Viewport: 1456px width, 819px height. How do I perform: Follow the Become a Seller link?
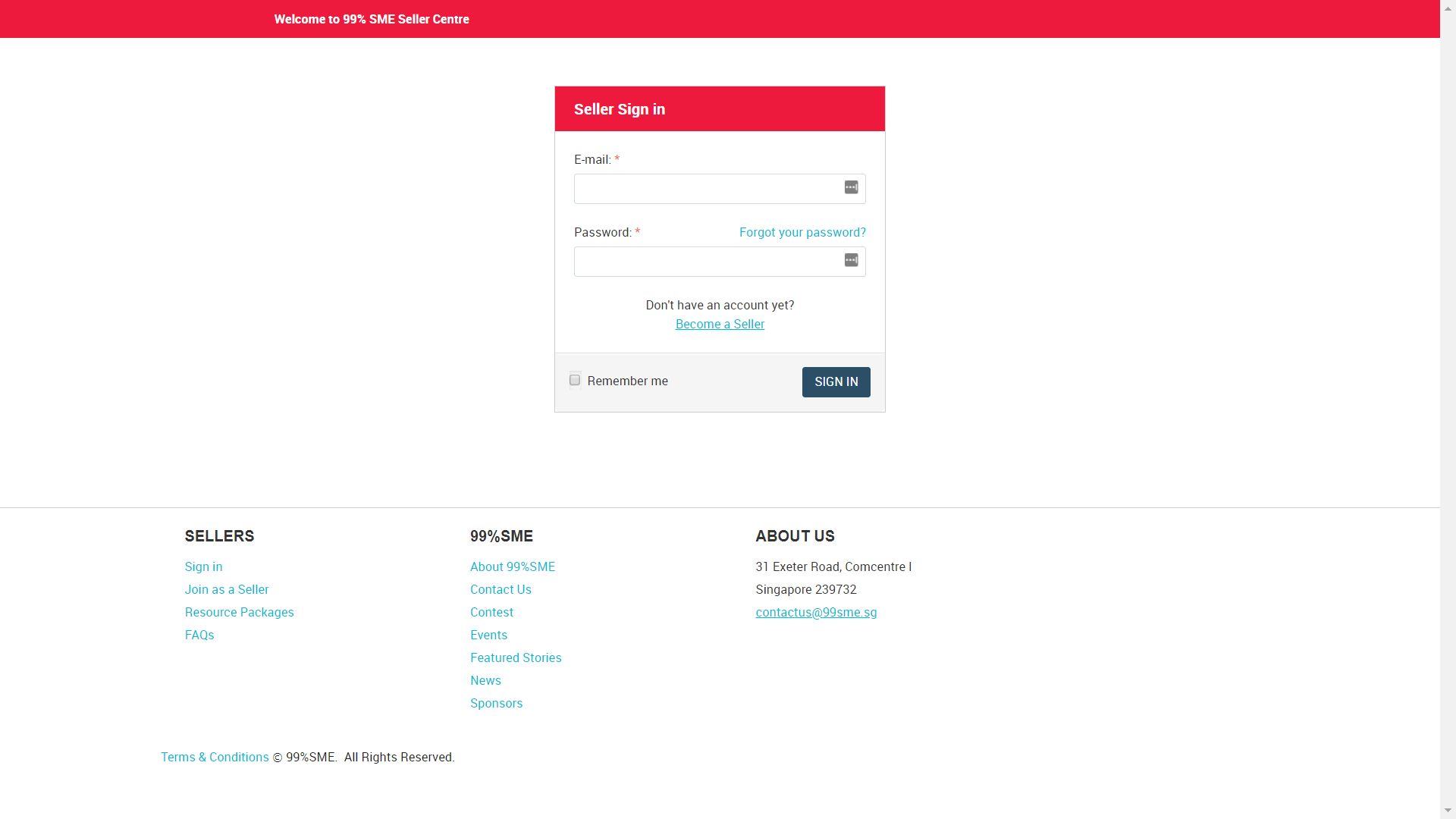pos(720,324)
